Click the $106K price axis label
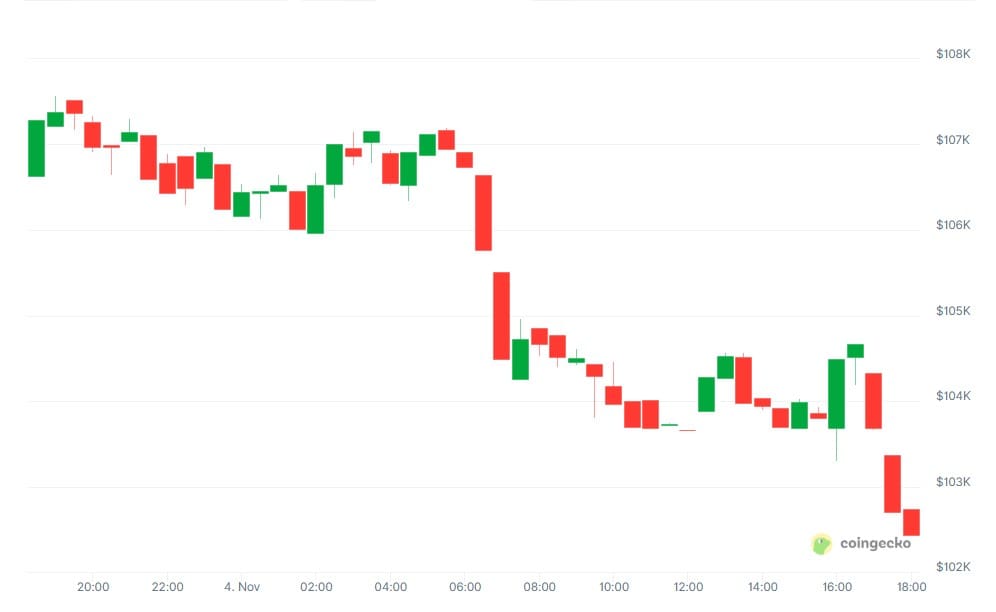The image size is (996, 612). point(953,225)
